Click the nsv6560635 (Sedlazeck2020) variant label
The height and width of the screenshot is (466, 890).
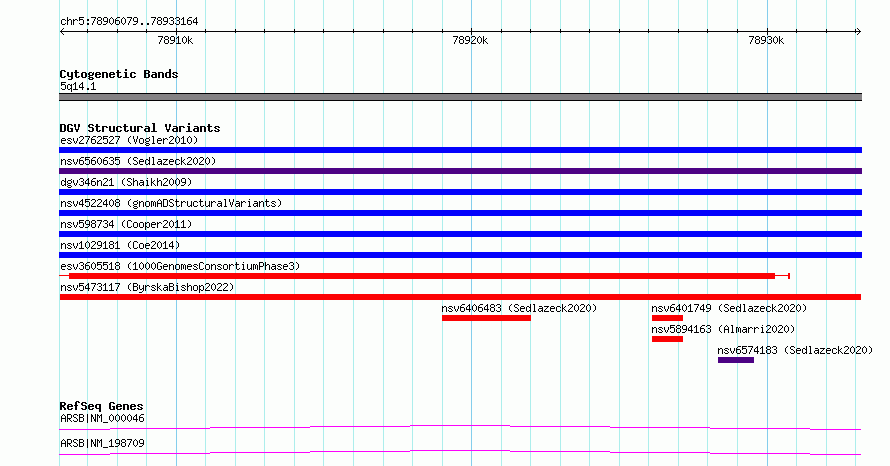[x=138, y=161]
